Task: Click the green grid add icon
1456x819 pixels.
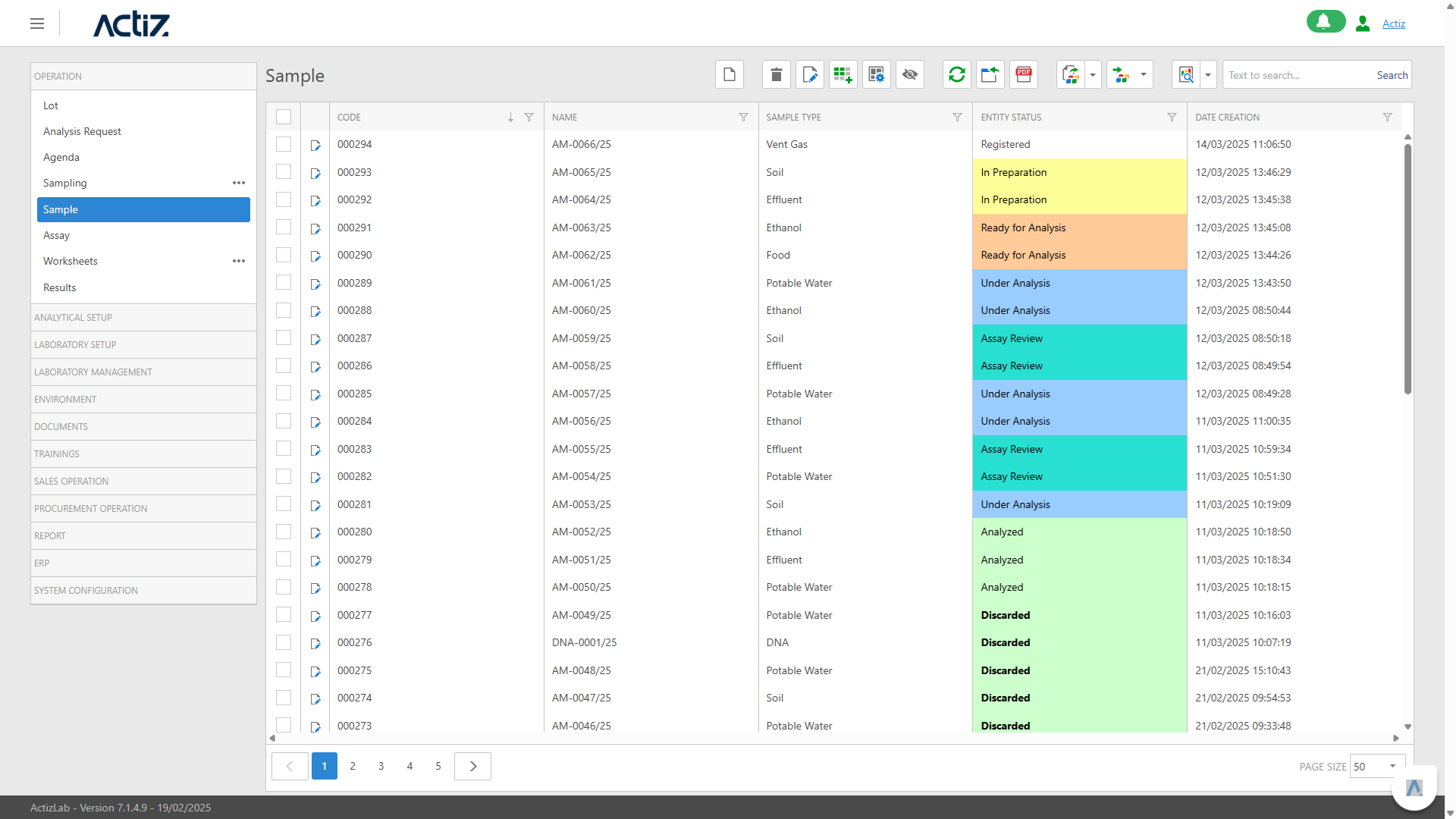Action: [x=843, y=74]
